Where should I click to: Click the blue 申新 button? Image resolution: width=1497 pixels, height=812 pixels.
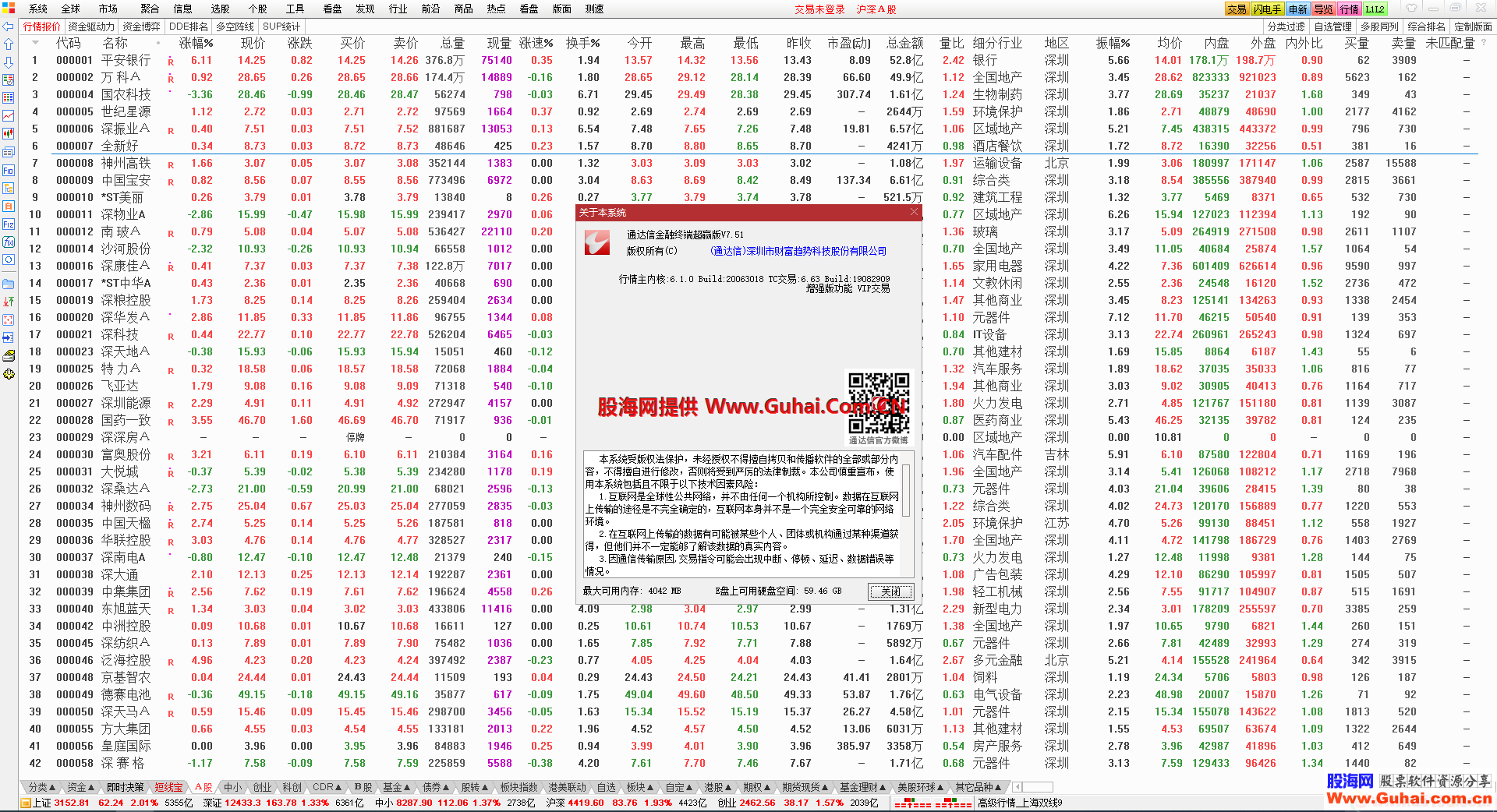click(x=1297, y=9)
